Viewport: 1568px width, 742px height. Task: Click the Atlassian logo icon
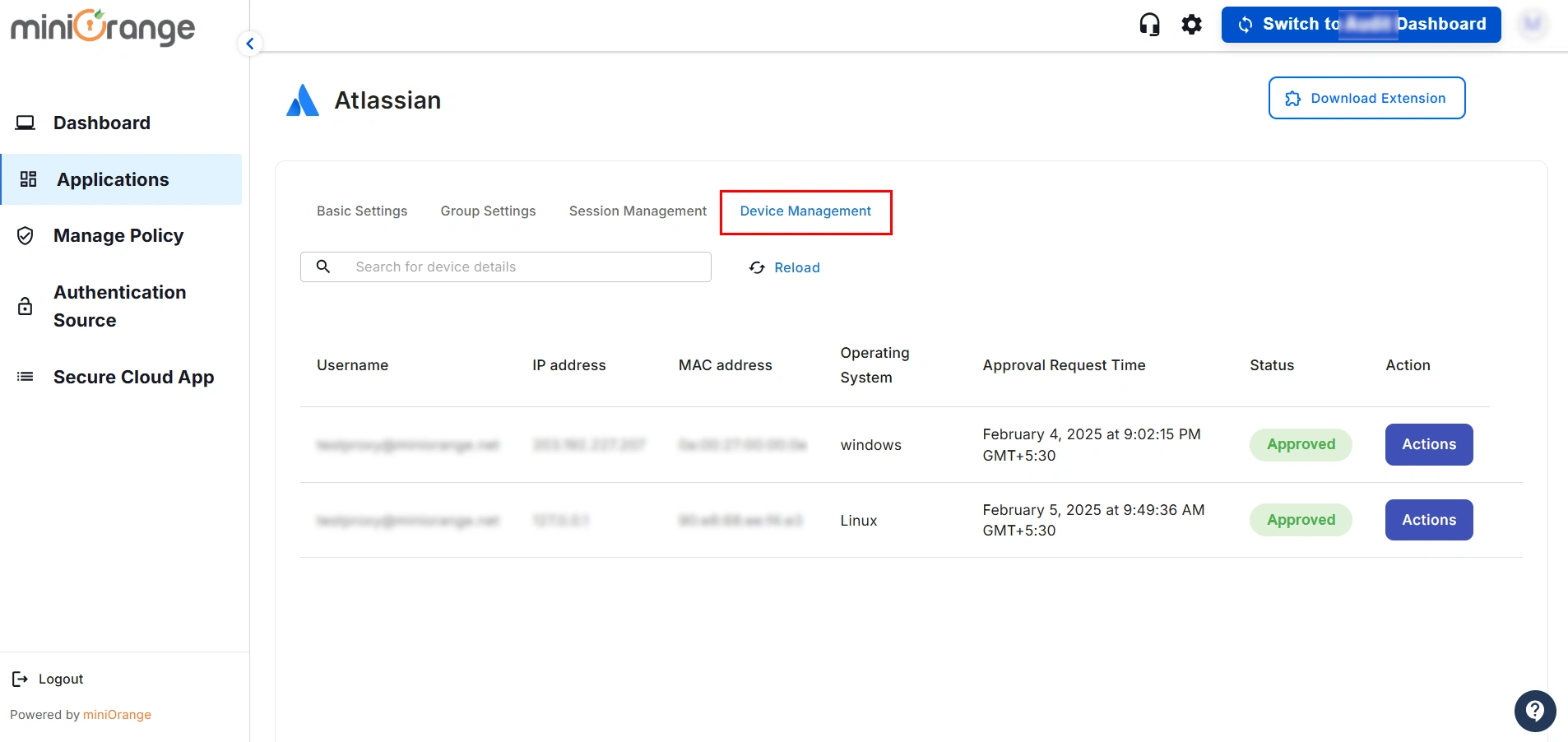[x=303, y=100]
